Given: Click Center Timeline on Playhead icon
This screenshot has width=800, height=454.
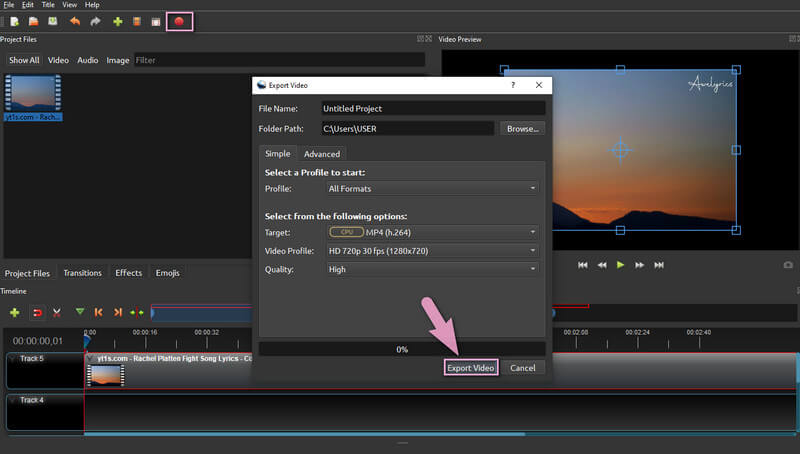Looking at the screenshot, I should pyautogui.click(x=137, y=312).
